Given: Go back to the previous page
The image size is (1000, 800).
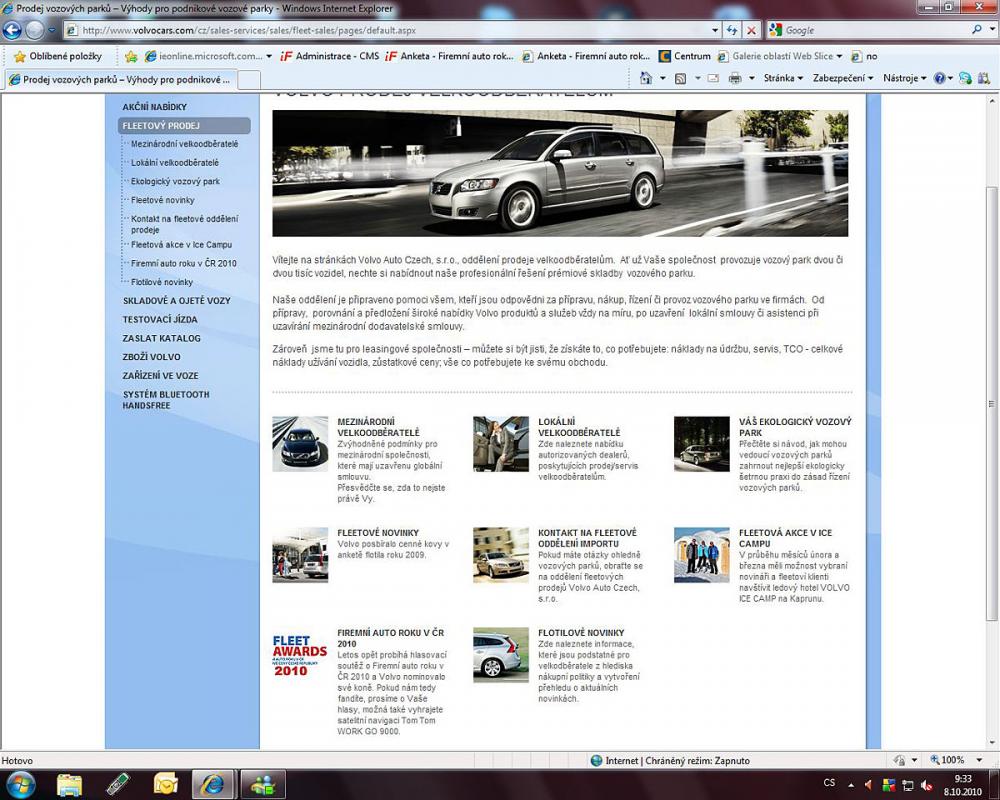Looking at the screenshot, I should 12,29.
